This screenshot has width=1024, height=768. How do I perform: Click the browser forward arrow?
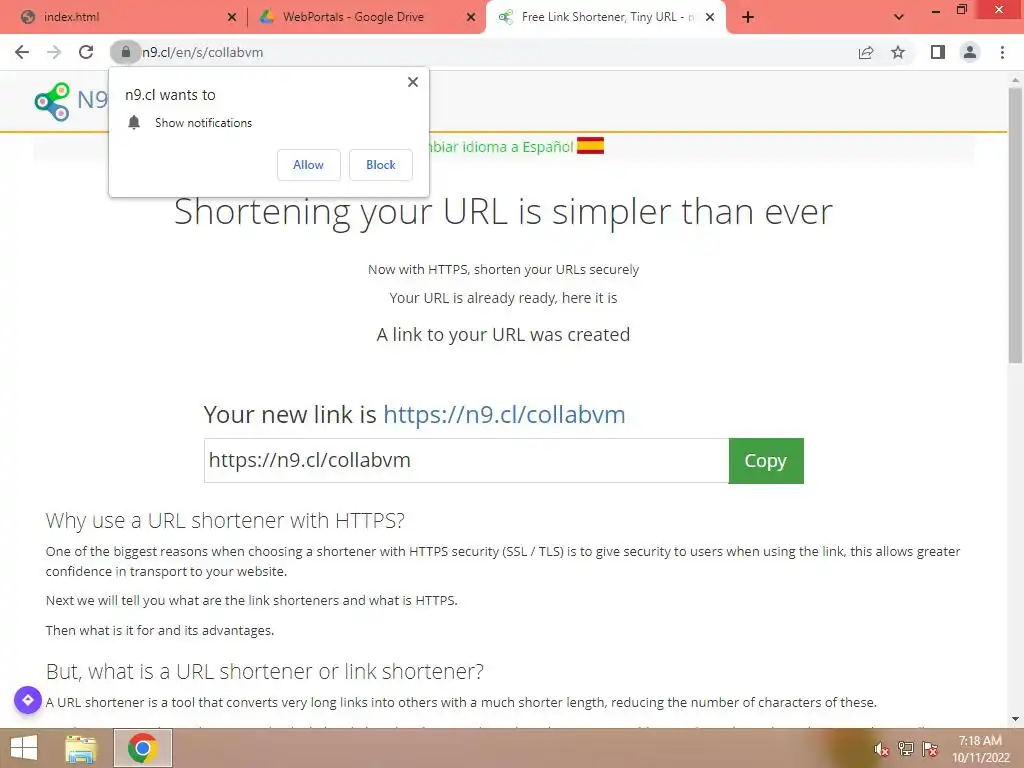click(x=54, y=52)
